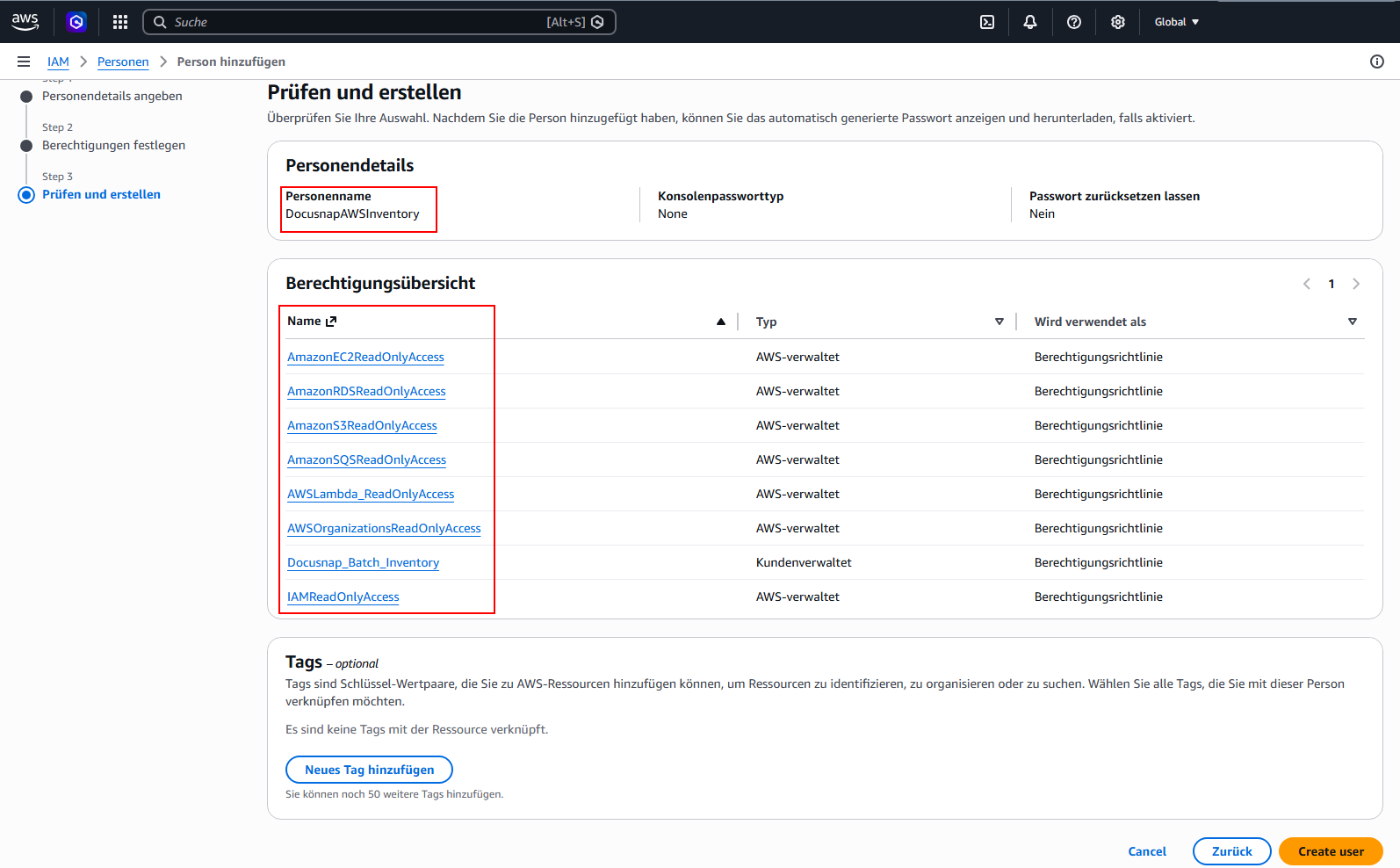Toggle the hamburger navigation menu
The width and height of the screenshot is (1400, 868).
[24, 61]
